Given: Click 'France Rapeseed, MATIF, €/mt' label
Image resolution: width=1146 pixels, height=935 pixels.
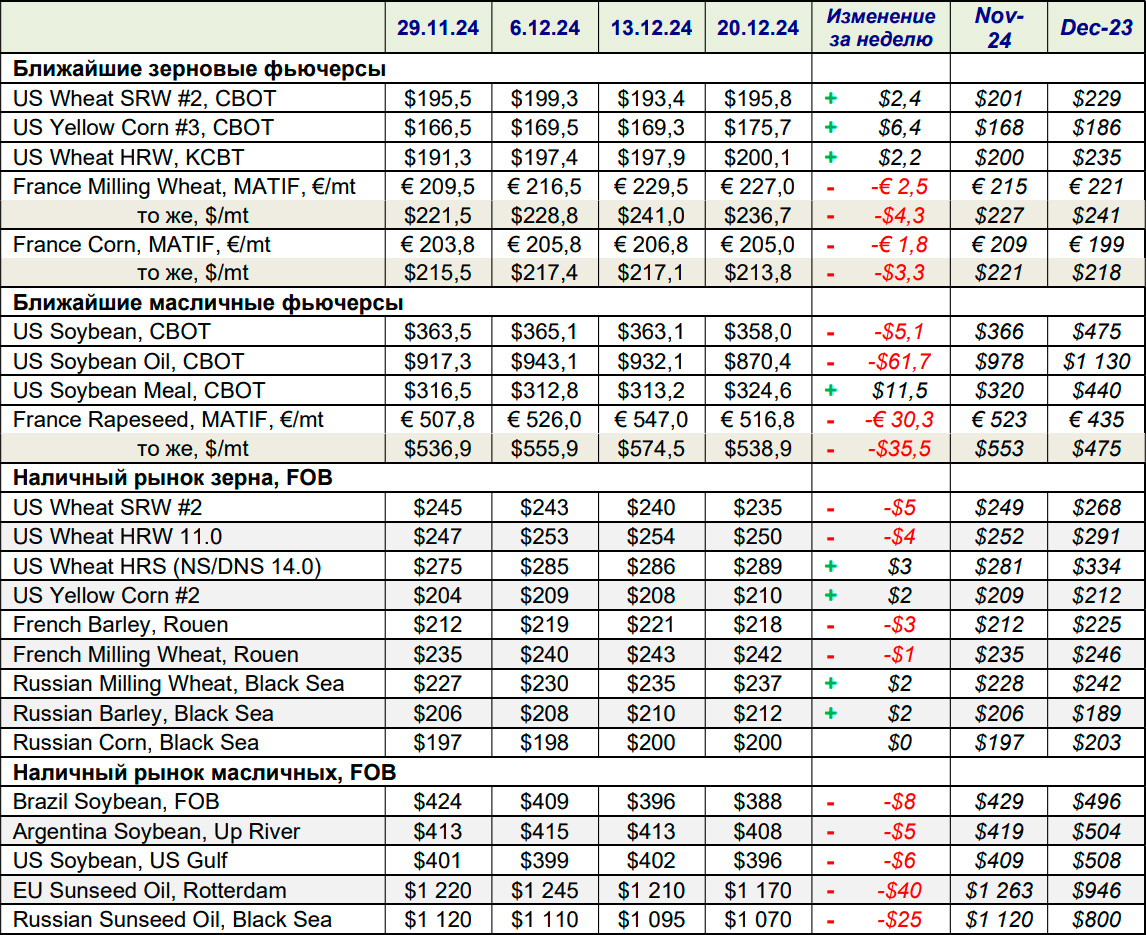Looking at the screenshot, I should click(168, 420).
